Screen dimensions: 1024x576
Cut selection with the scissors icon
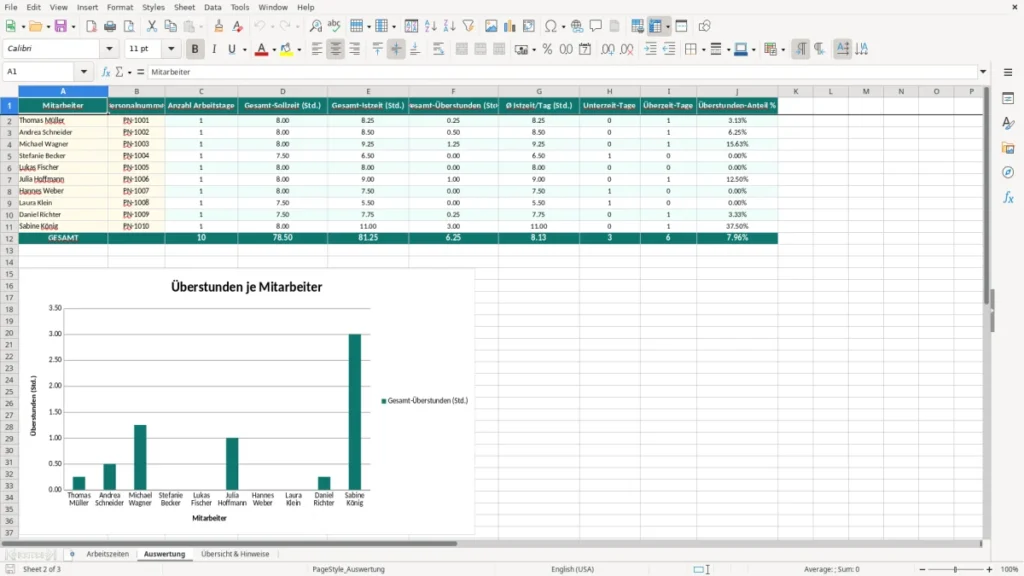pos(152,26)
